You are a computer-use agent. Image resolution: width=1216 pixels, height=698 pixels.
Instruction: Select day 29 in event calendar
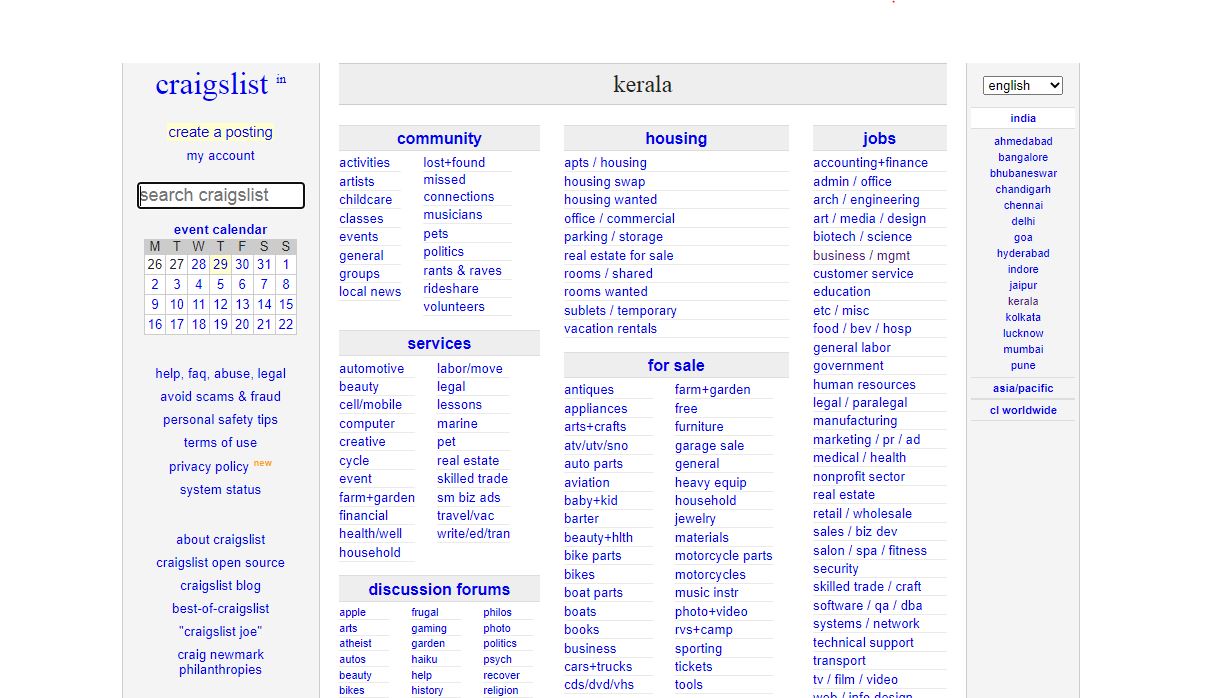pos(220,265)
